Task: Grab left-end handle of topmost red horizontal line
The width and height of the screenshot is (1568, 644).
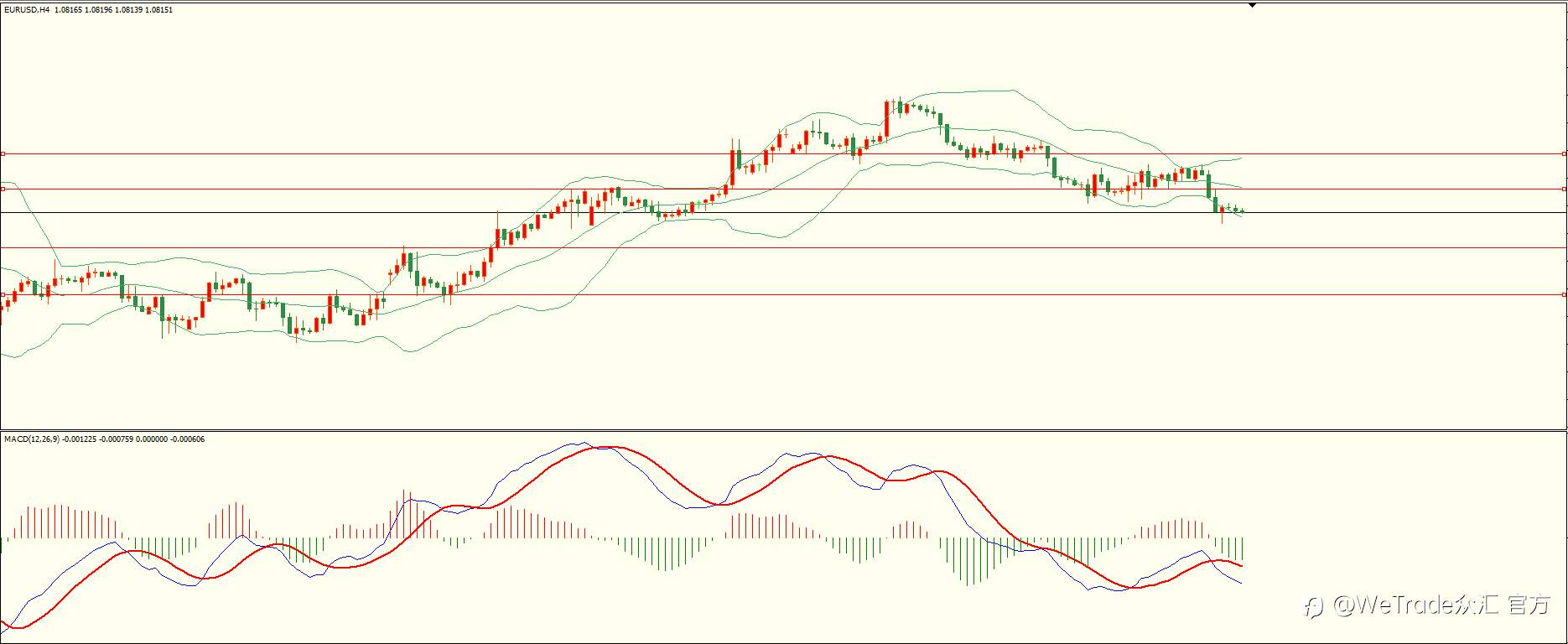Action: pos(3,153)
